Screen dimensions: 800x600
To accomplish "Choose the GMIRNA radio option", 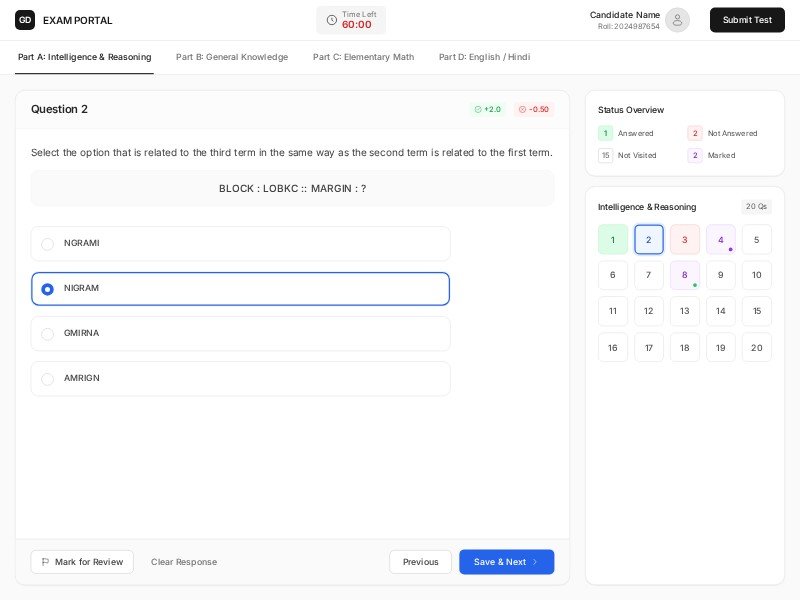I will 47,334.
